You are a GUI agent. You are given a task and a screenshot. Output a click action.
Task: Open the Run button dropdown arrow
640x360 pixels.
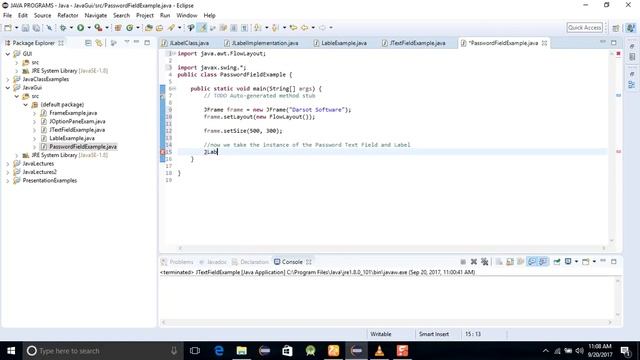89,28
